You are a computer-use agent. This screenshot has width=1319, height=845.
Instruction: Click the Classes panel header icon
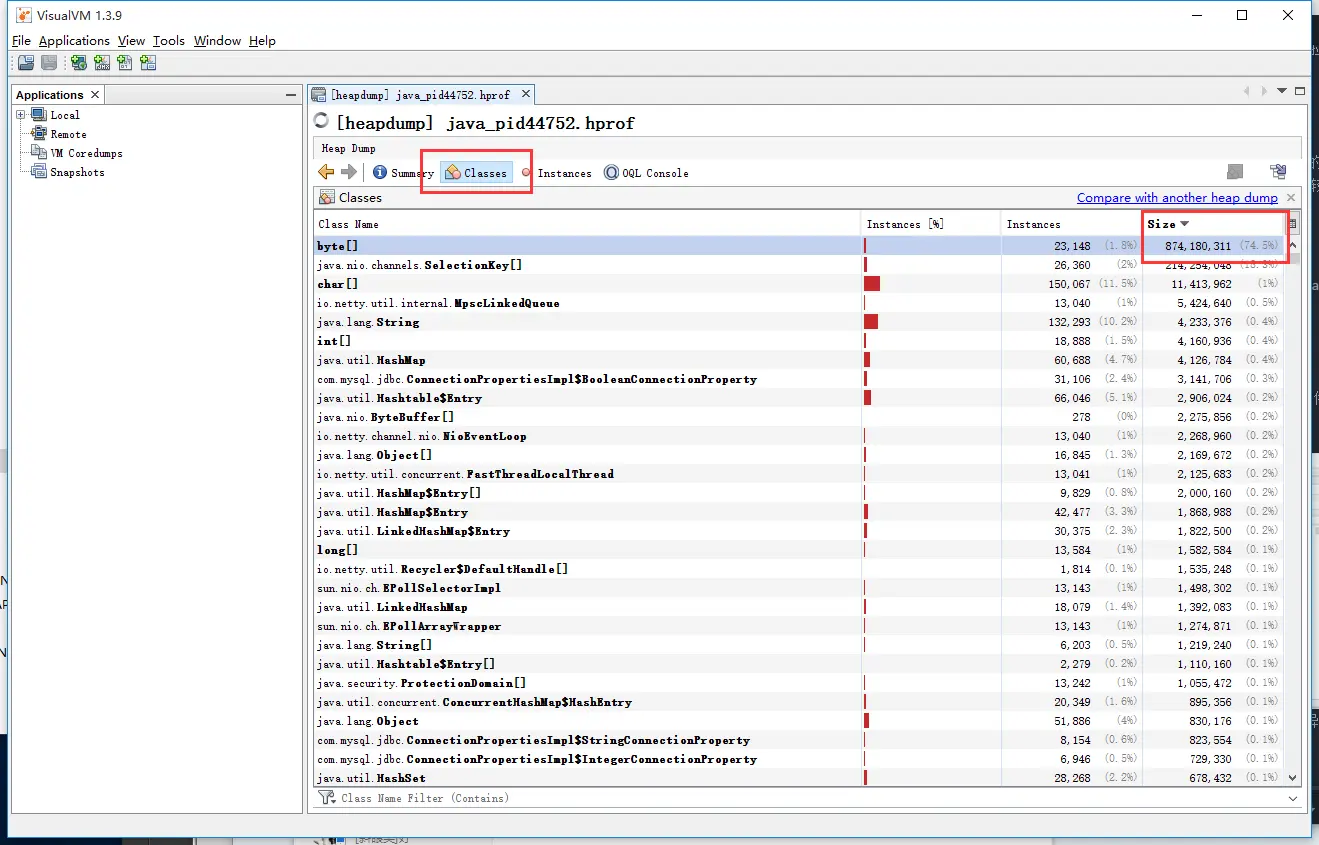327,198
